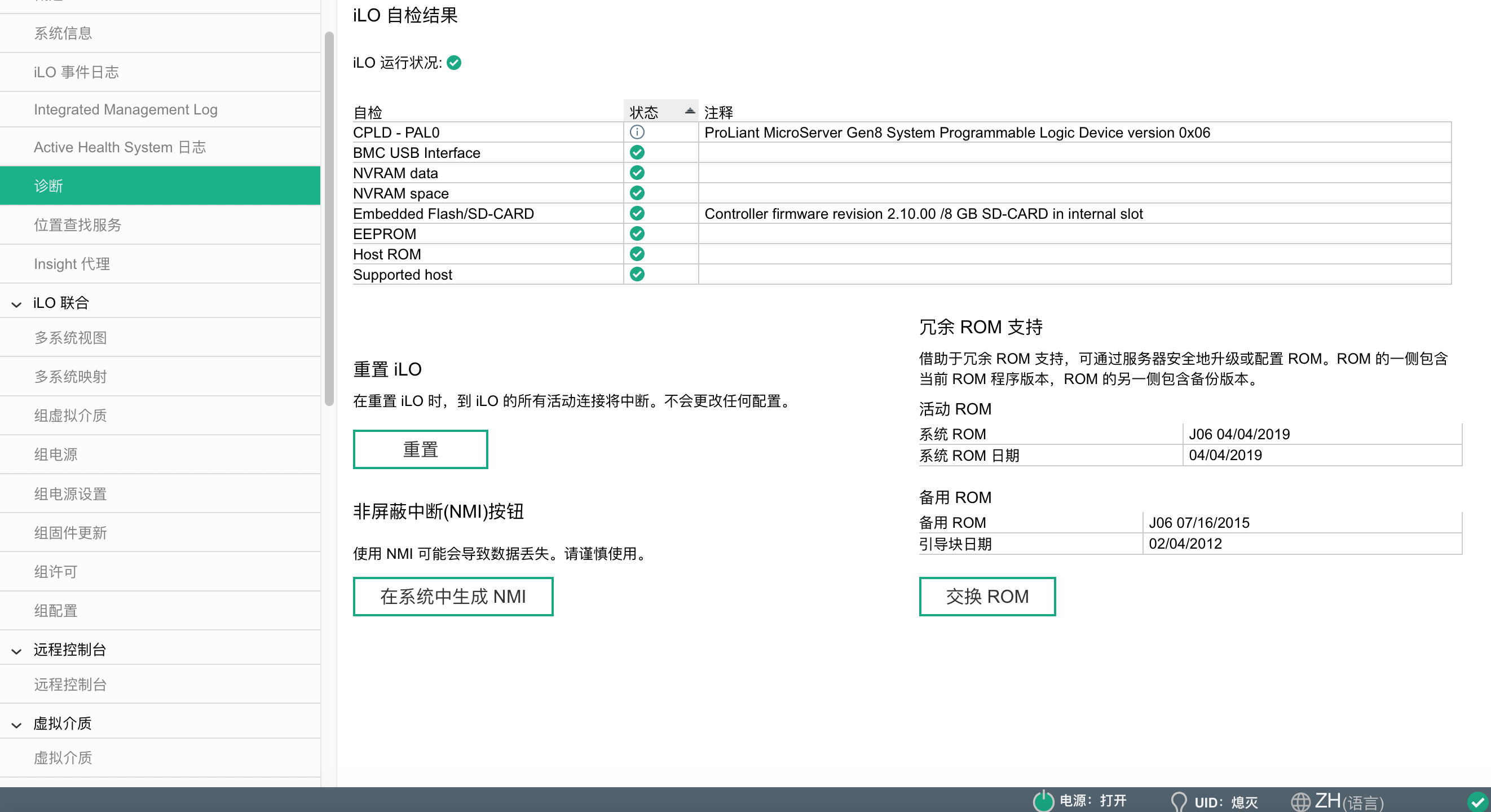Click the 注释 column header
Image resolution: width=1491 pixels, height=812 pixels.
(x=719, y=112)
